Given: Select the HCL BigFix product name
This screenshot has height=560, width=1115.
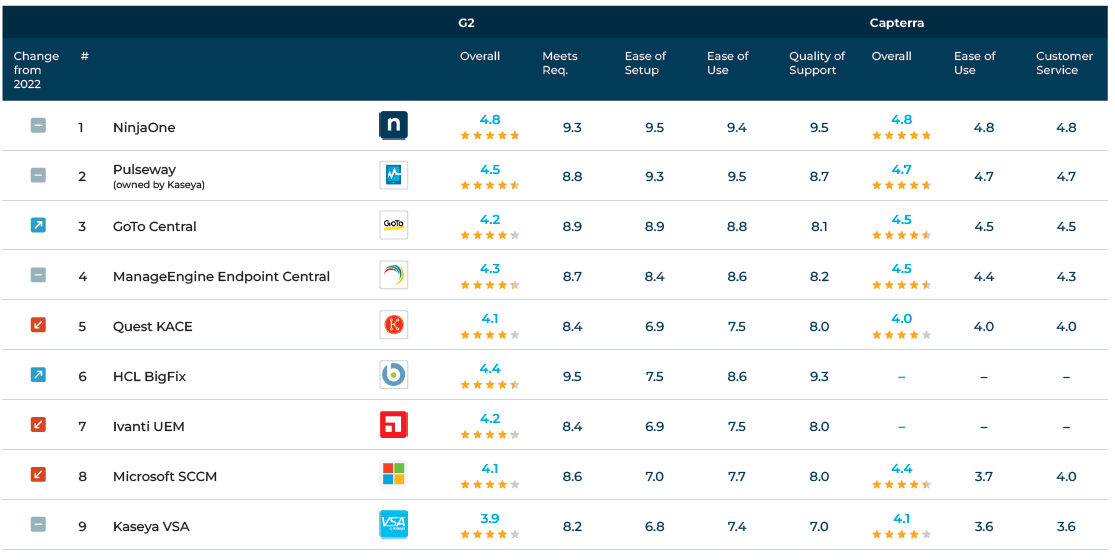Looking at the screenshot, I should (149, 377).
